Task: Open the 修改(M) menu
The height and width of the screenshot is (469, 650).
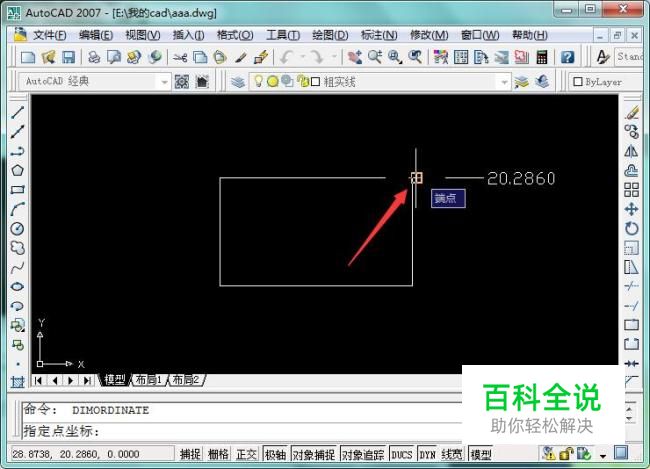Action: click(x=429, y=35)
